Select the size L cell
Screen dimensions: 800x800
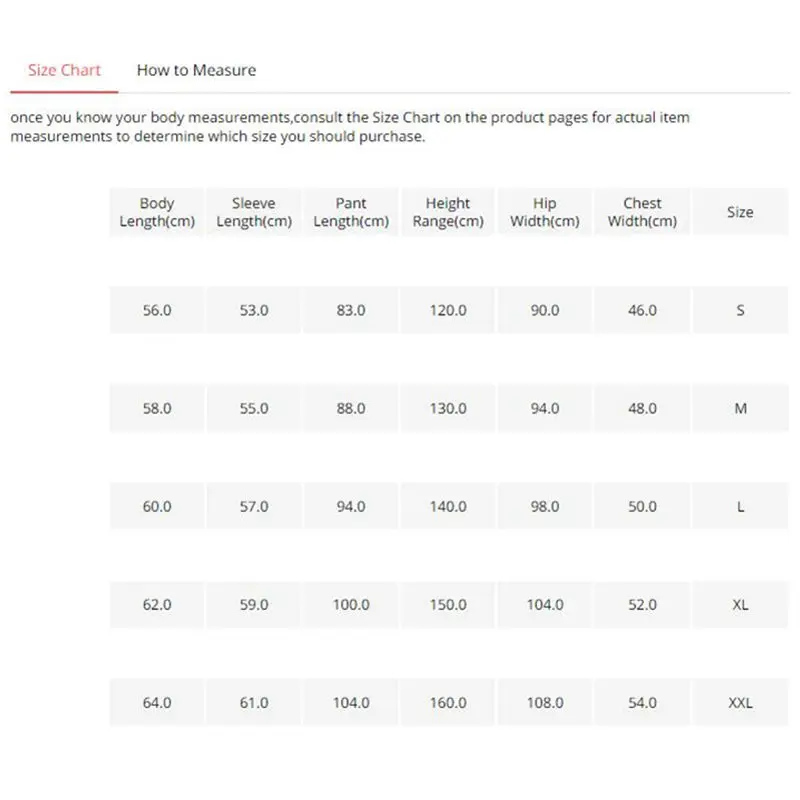[740, 507]
